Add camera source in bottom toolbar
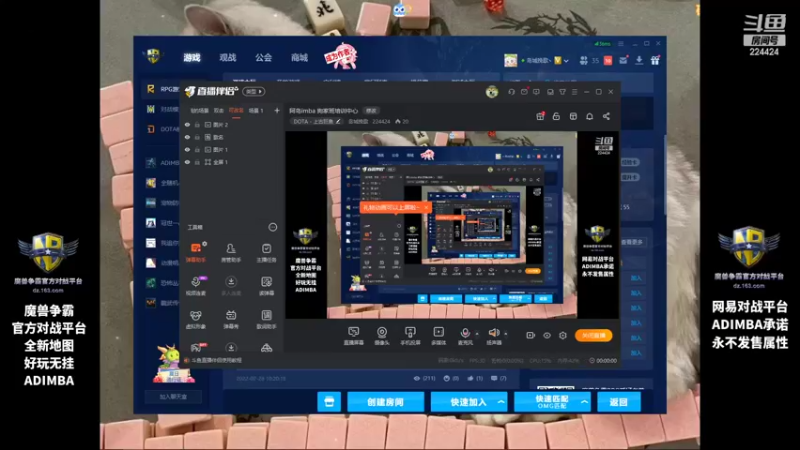The width and height of the screenshot is (800, 450). [382, 336]
